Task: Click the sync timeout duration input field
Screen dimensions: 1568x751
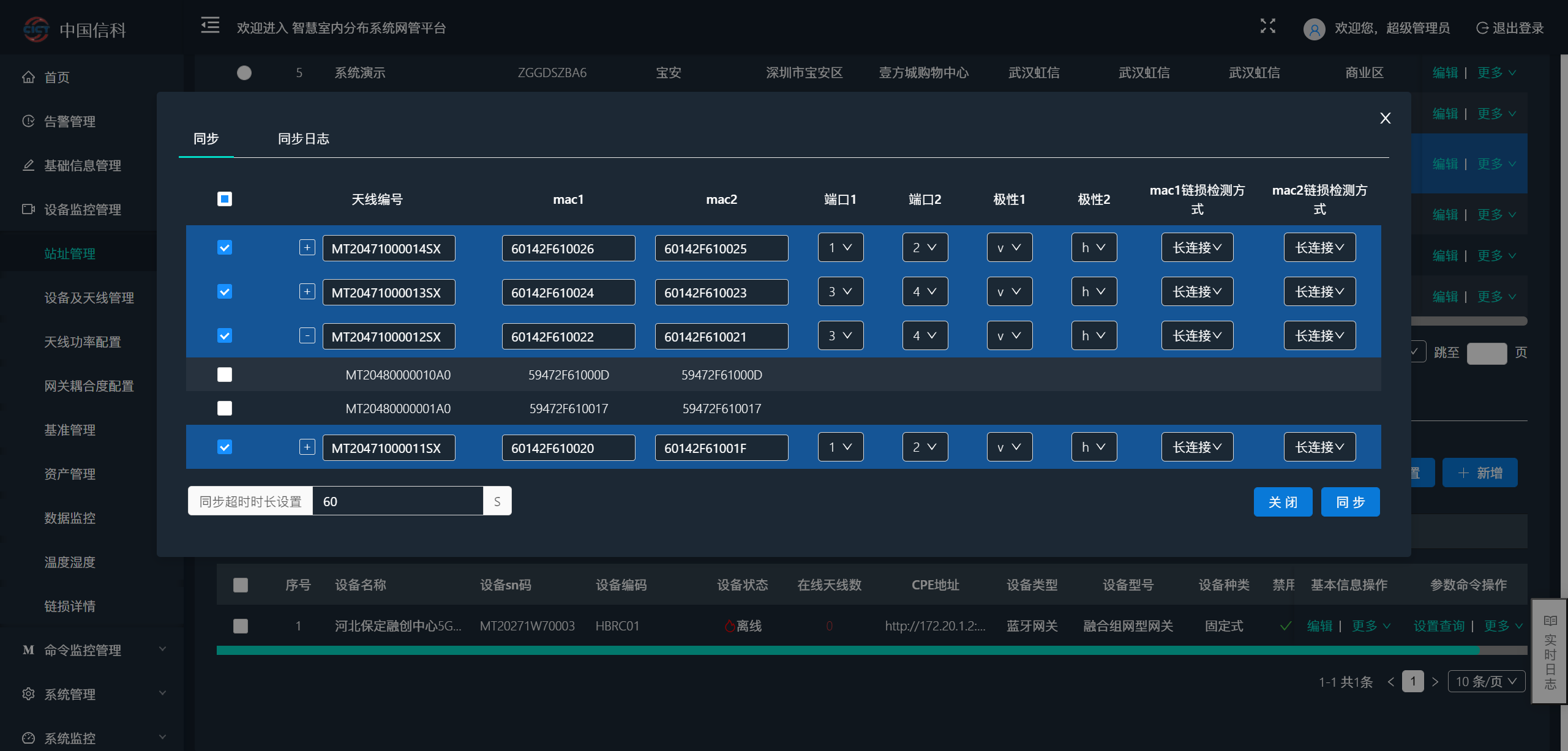Action: point(397,501)
